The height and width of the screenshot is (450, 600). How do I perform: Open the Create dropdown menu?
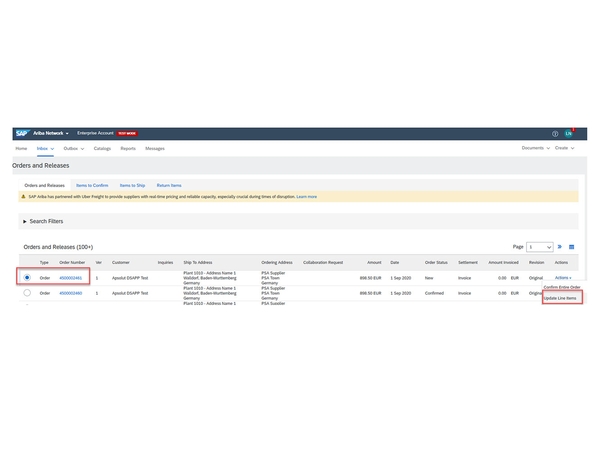[x=565, y=148]
